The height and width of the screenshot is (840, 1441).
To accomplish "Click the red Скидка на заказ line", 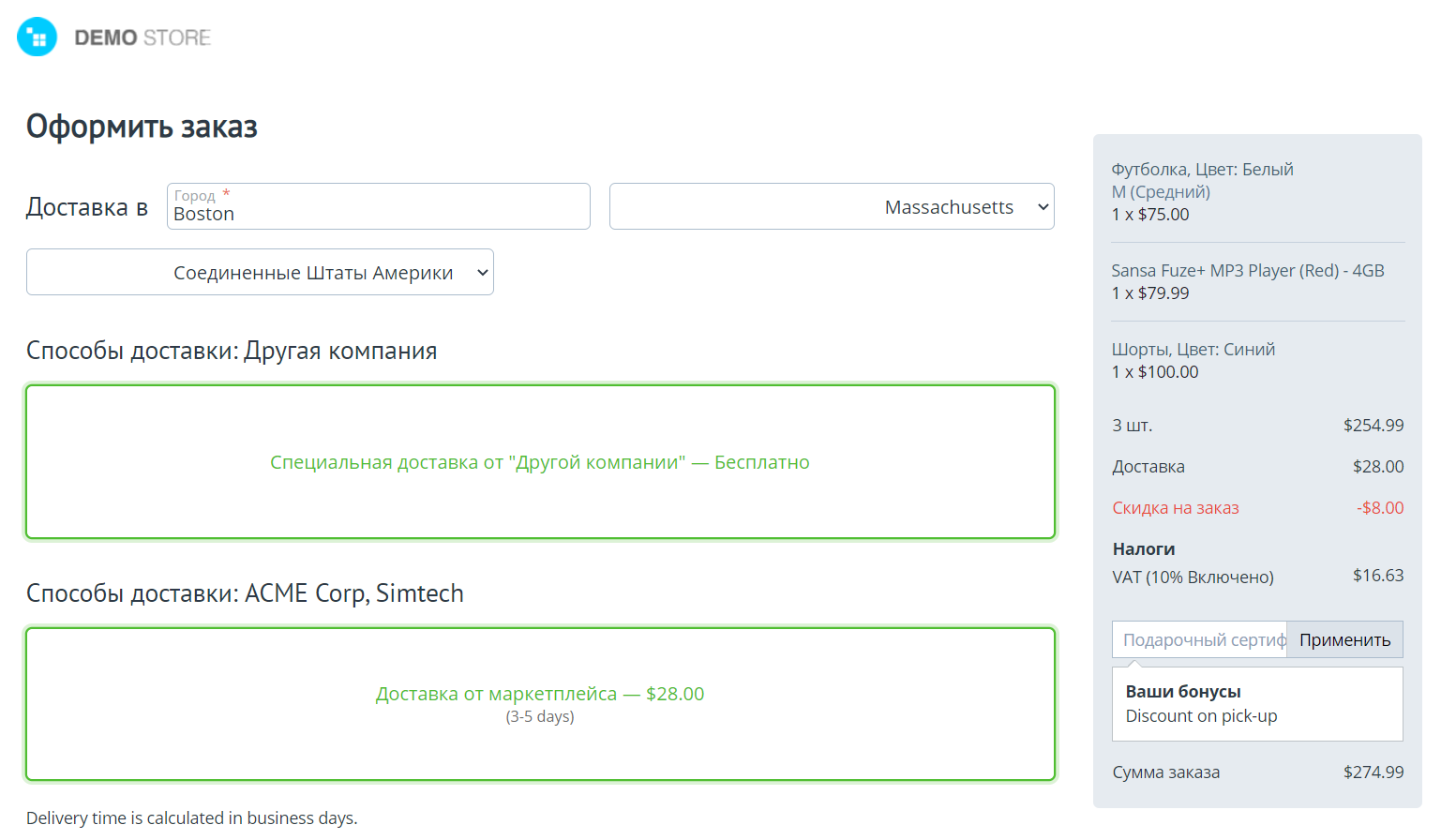I will 1176,508.
